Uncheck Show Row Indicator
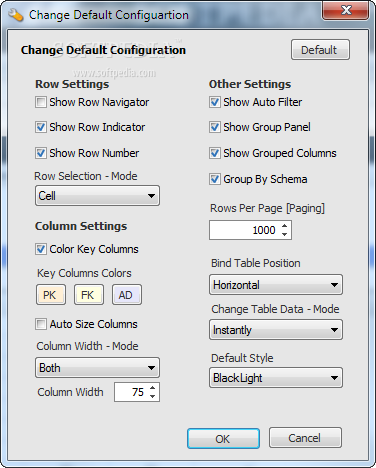 point(41,127)
